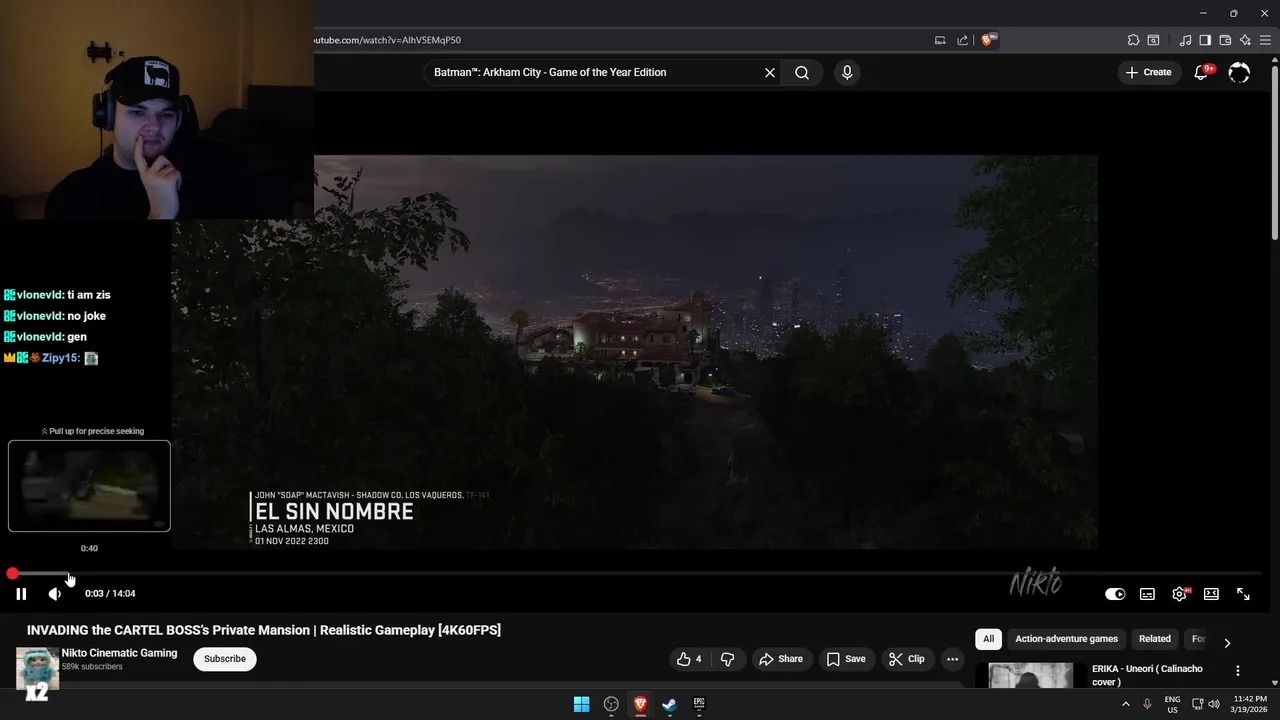Install or cast icon in address bar

(x=940, y=40)
